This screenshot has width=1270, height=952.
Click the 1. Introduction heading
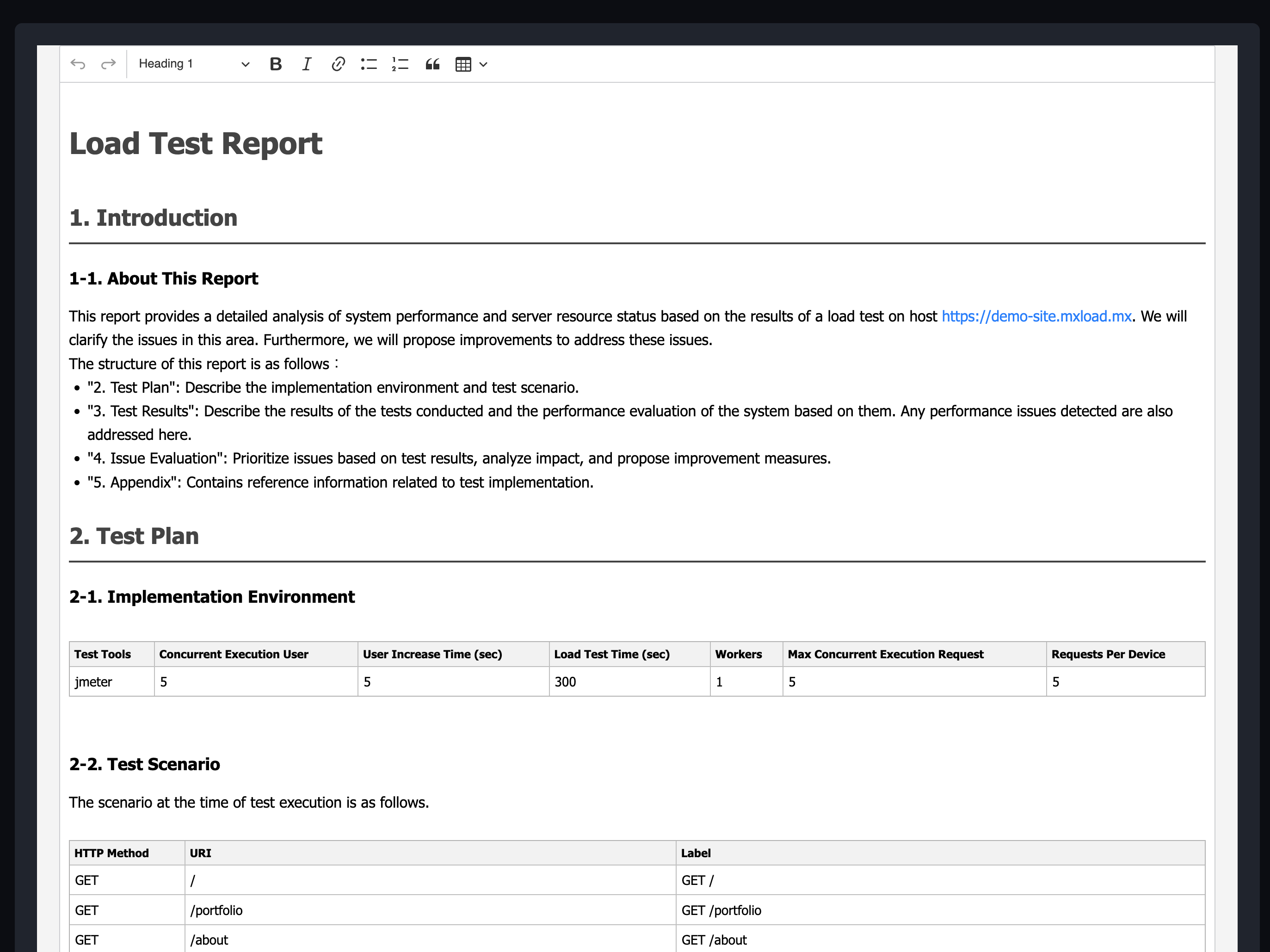pyautogui.click(x=153, y=218)
